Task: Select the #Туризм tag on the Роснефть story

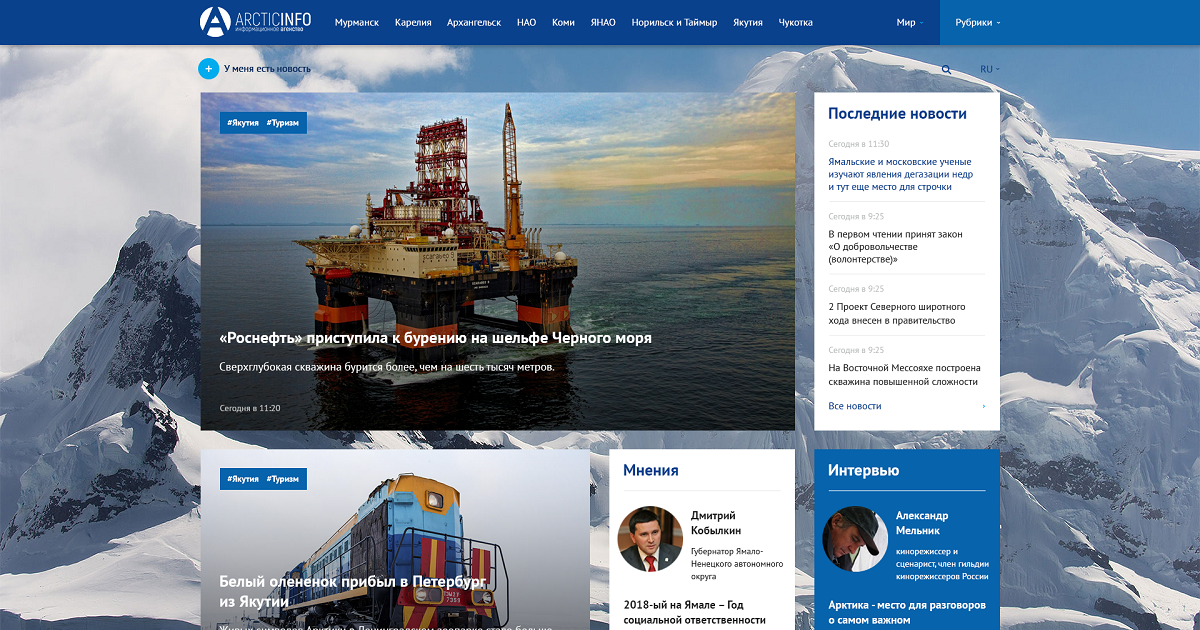Action: click(x=283, y=123)
